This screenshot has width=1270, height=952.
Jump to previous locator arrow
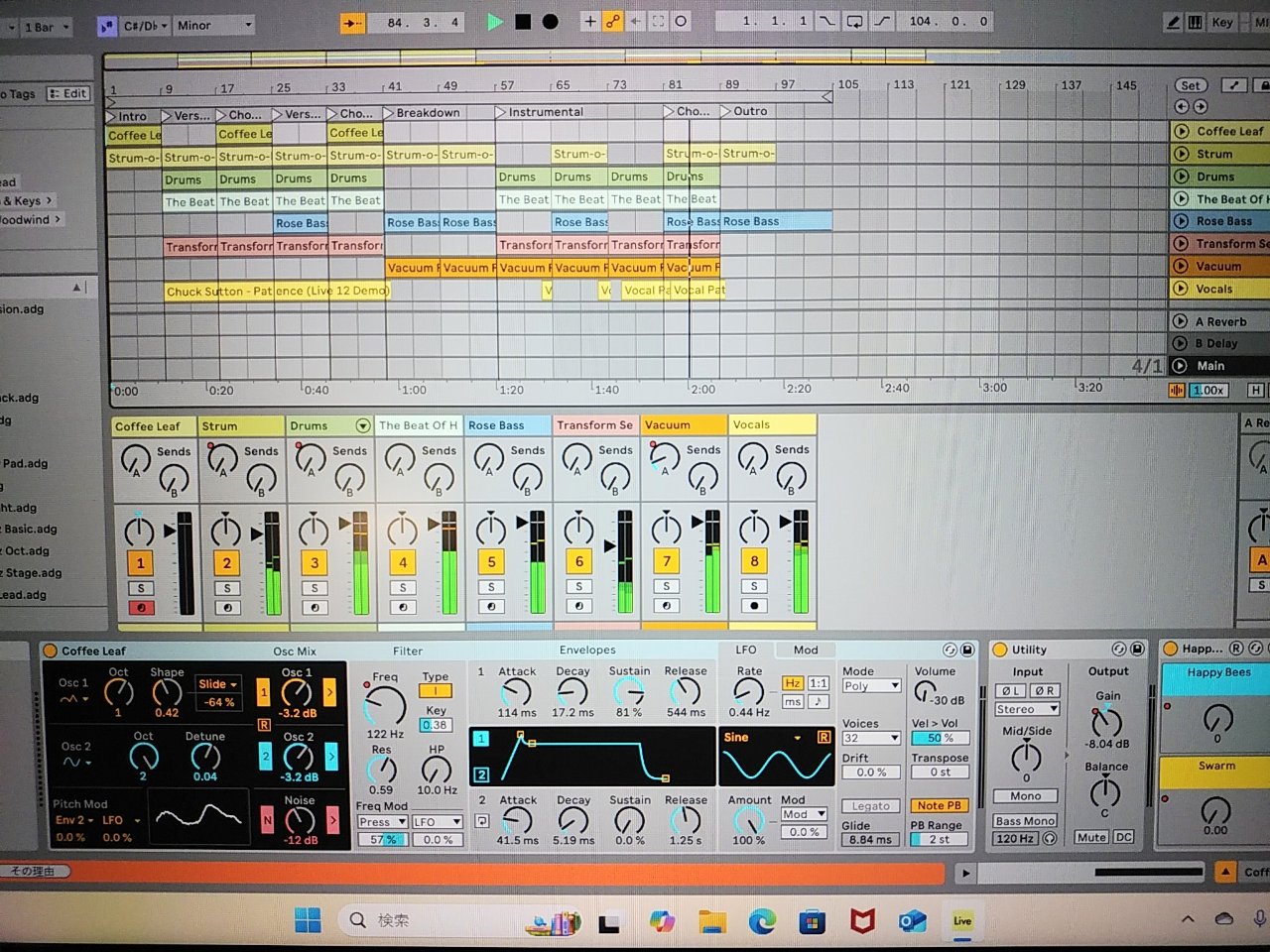1181,106
